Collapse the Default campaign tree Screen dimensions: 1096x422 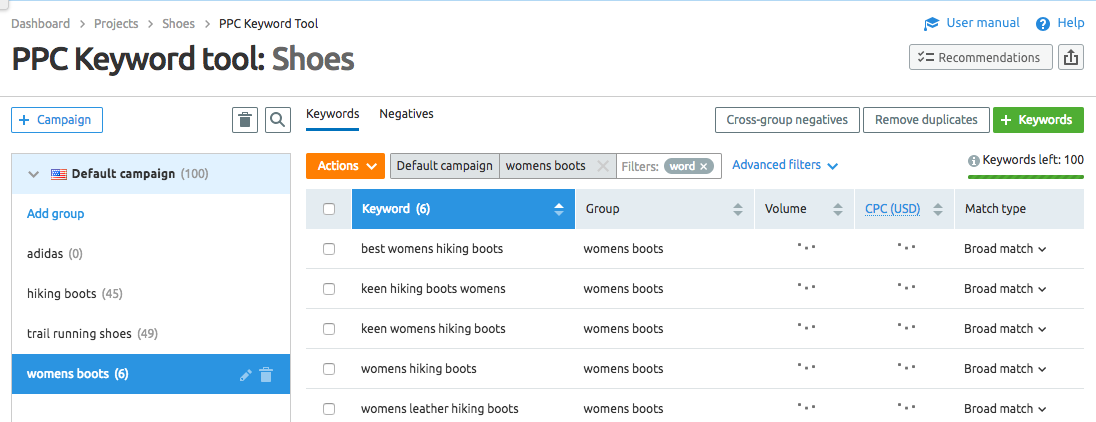(34, 174)
